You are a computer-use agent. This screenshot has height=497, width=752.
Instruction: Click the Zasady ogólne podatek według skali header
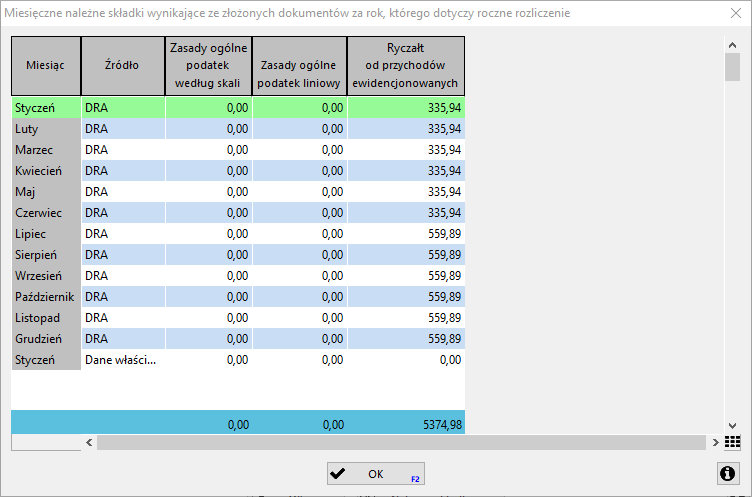(208, 66)
